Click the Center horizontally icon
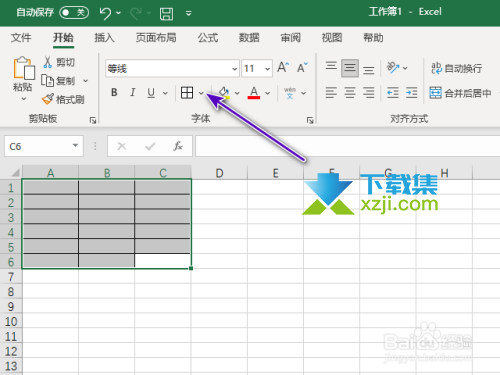This screenshot has width=500, height=375. coord(350,92)
